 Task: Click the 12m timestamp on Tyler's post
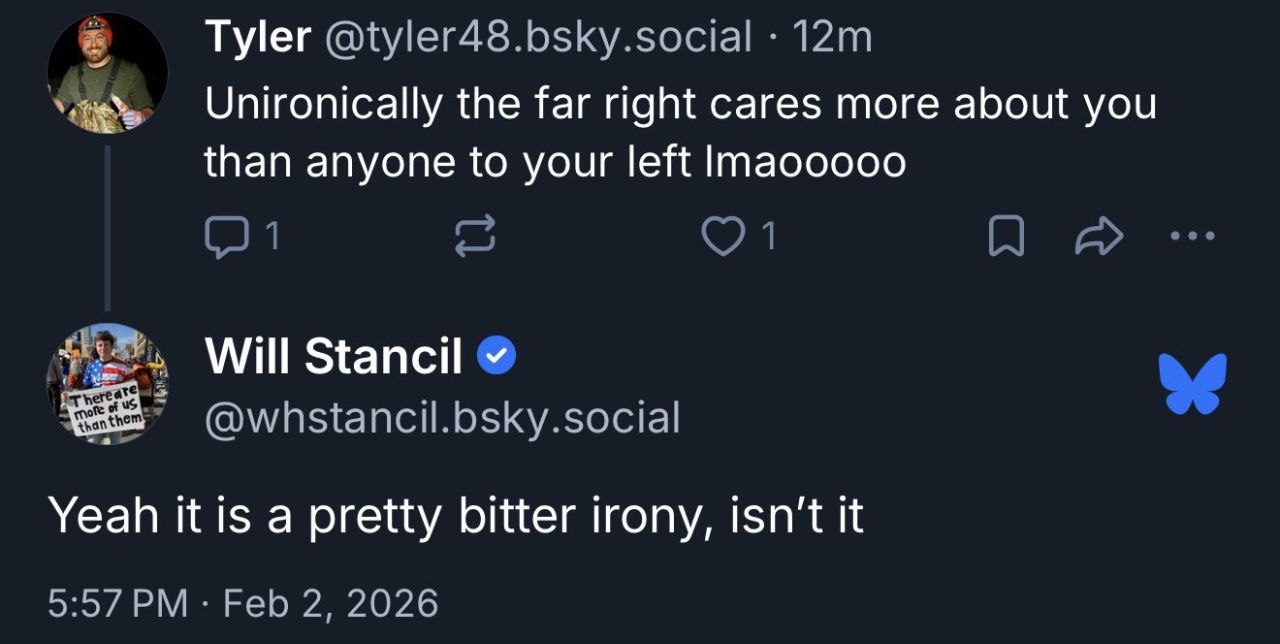click(x=832, y=38)
